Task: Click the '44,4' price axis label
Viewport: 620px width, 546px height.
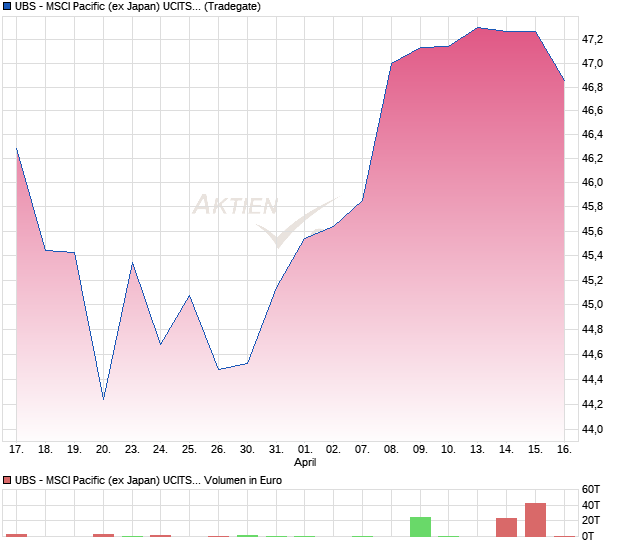Action: pos(592,380)
